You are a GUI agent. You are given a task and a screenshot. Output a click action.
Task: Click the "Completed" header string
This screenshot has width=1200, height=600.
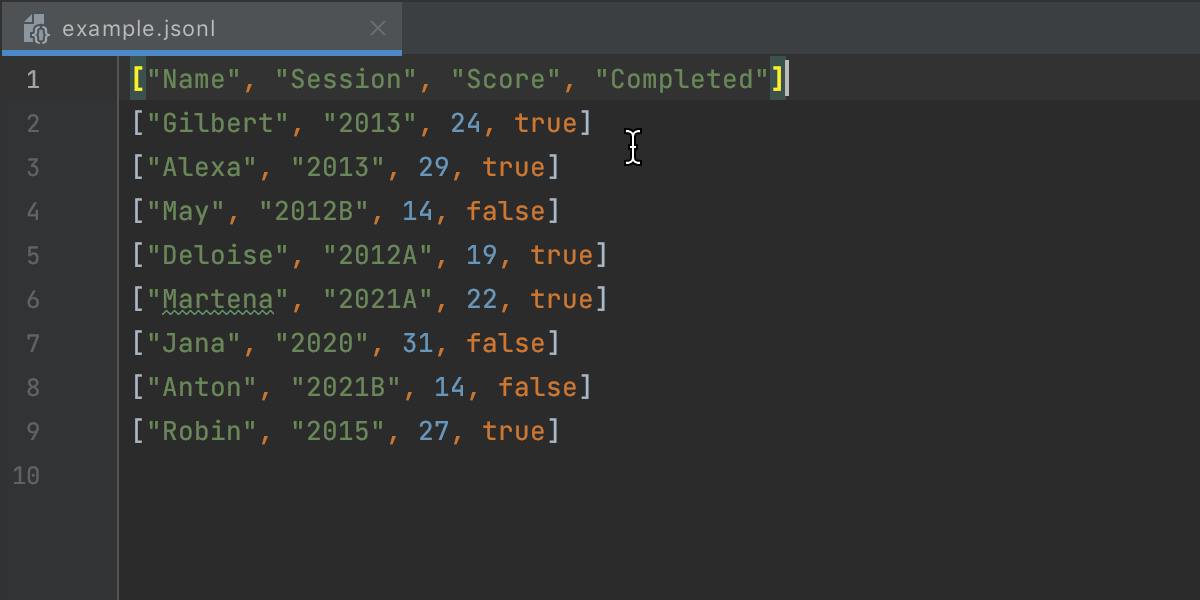[682, 79]
